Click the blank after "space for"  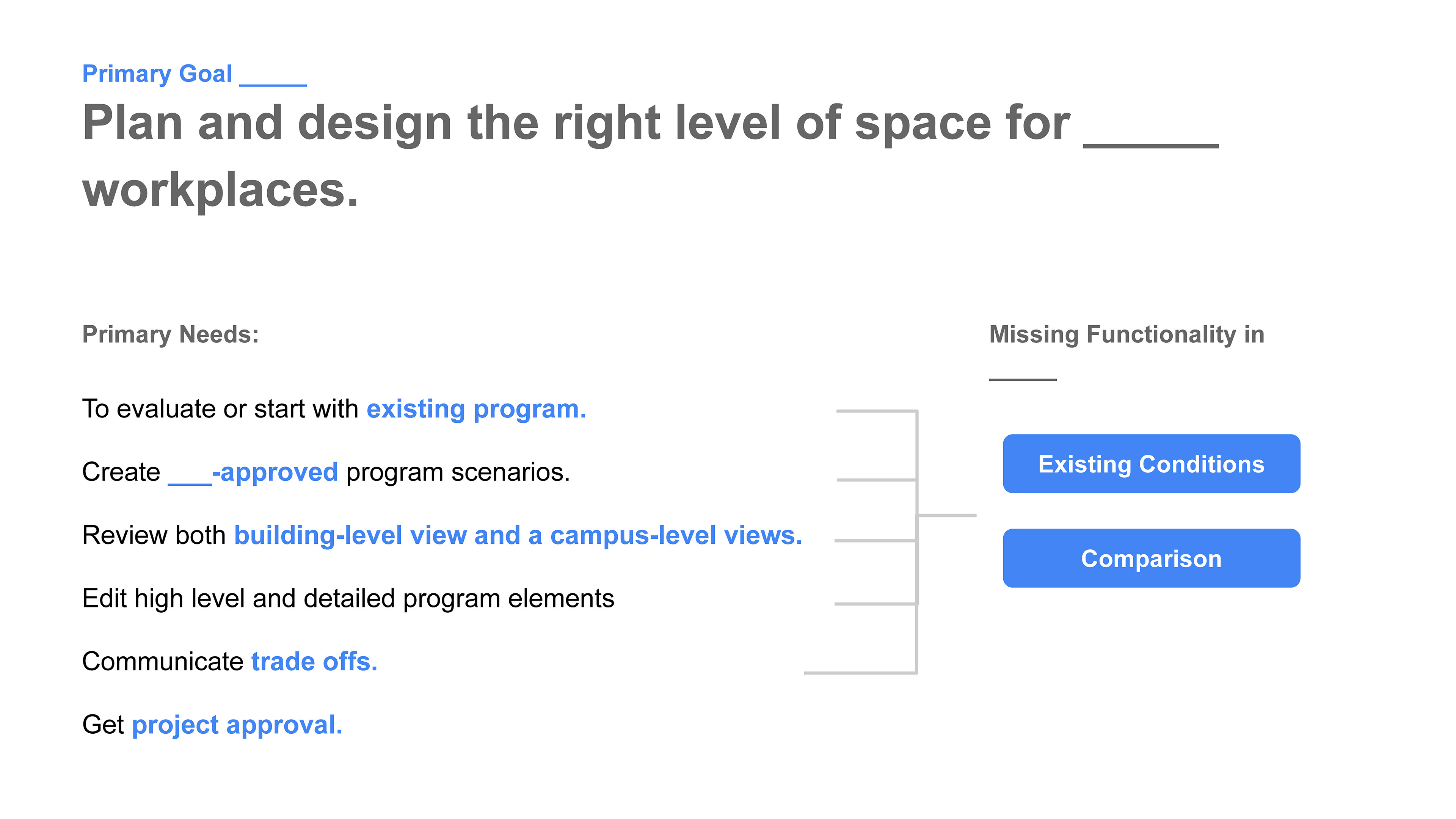pyautogui.click(x=1150, y=145)
